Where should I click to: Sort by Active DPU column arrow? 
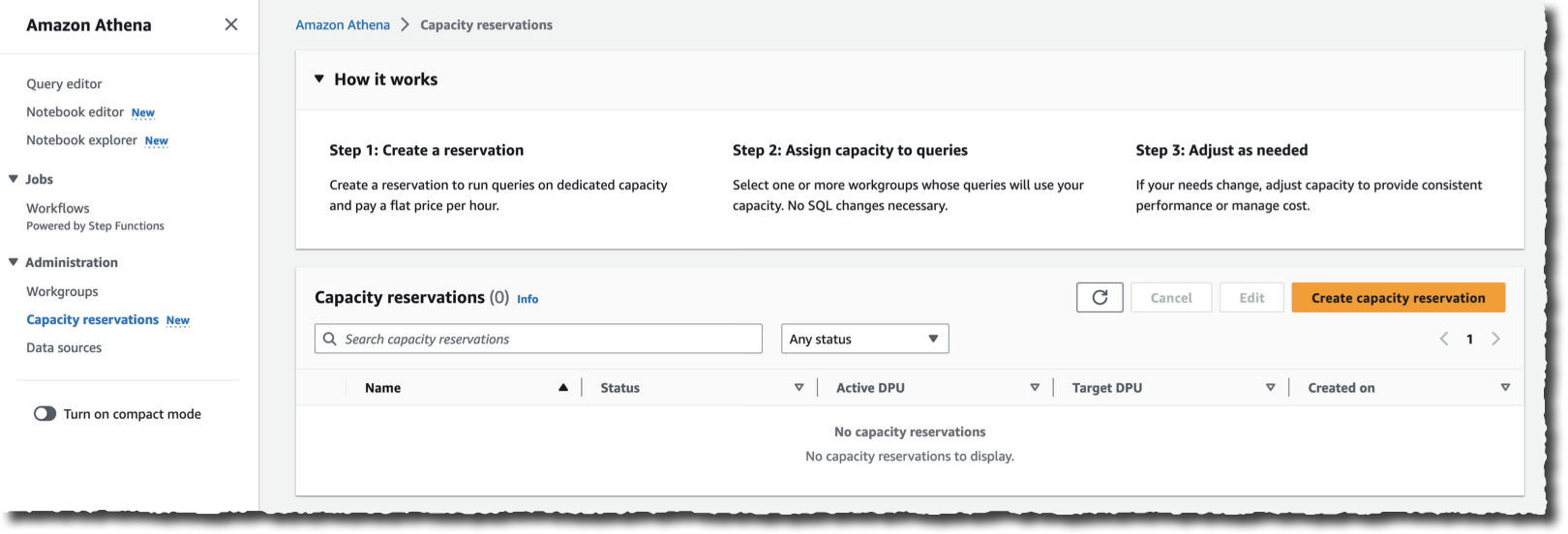pos(1035,388)
